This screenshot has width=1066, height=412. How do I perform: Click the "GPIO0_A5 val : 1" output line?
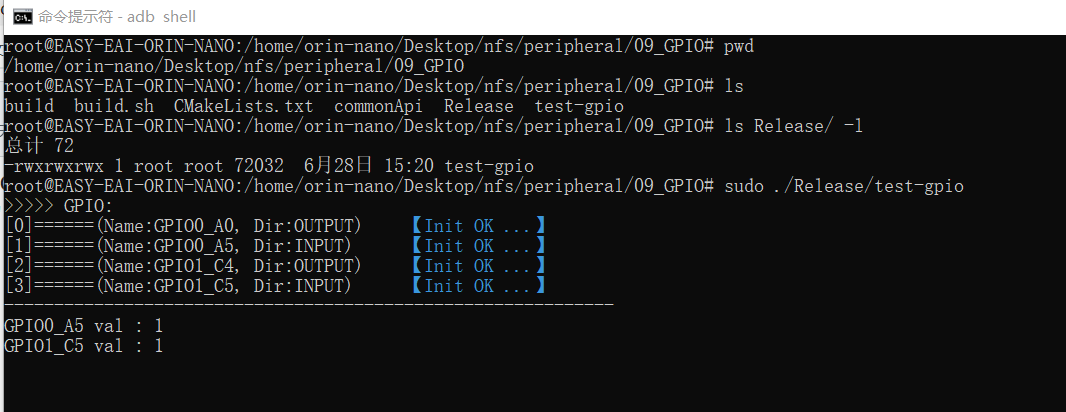click(x=83, y=326)
